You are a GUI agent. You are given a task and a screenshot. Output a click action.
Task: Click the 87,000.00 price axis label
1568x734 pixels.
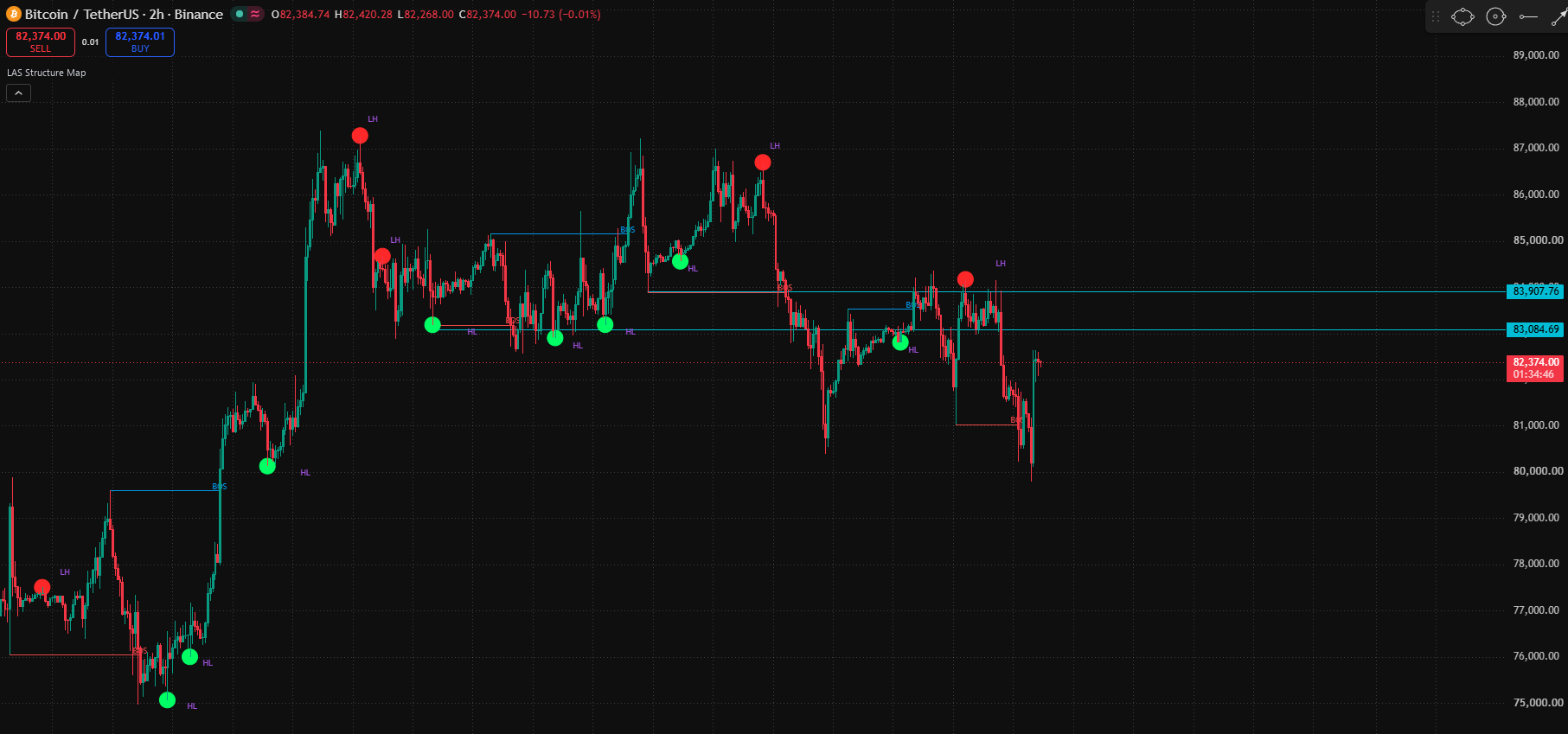click(x=1536, y=148)
